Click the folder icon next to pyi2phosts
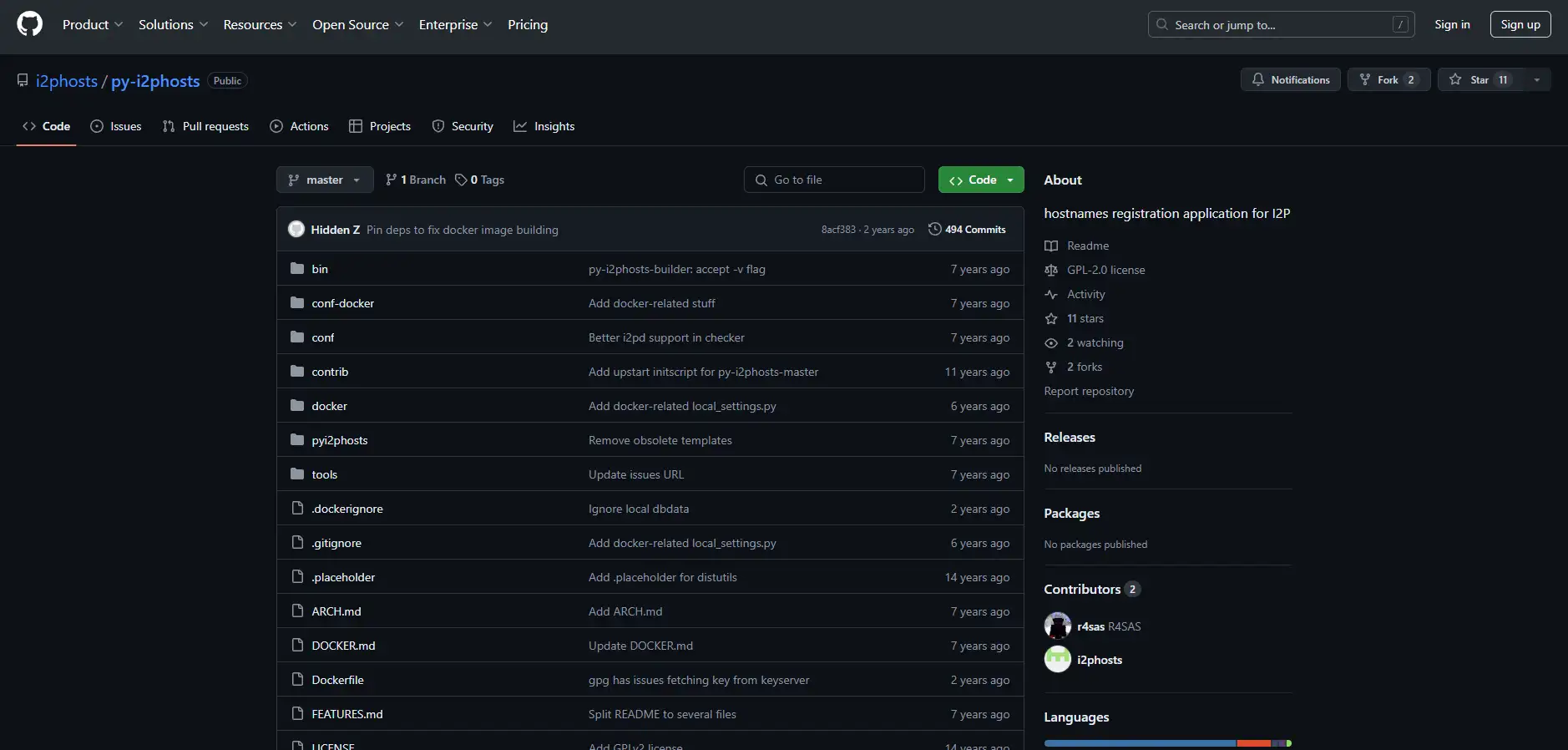 [x=297, y=439]
